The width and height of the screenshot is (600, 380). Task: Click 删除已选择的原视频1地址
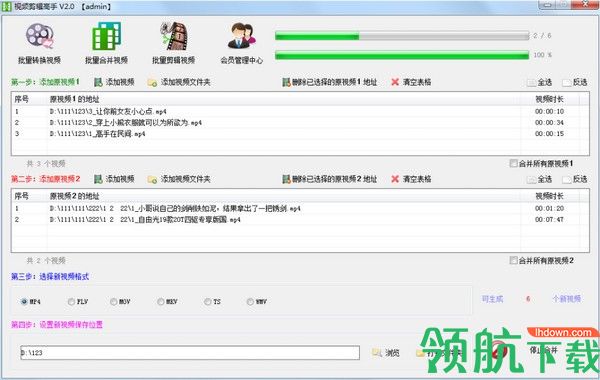329,82
